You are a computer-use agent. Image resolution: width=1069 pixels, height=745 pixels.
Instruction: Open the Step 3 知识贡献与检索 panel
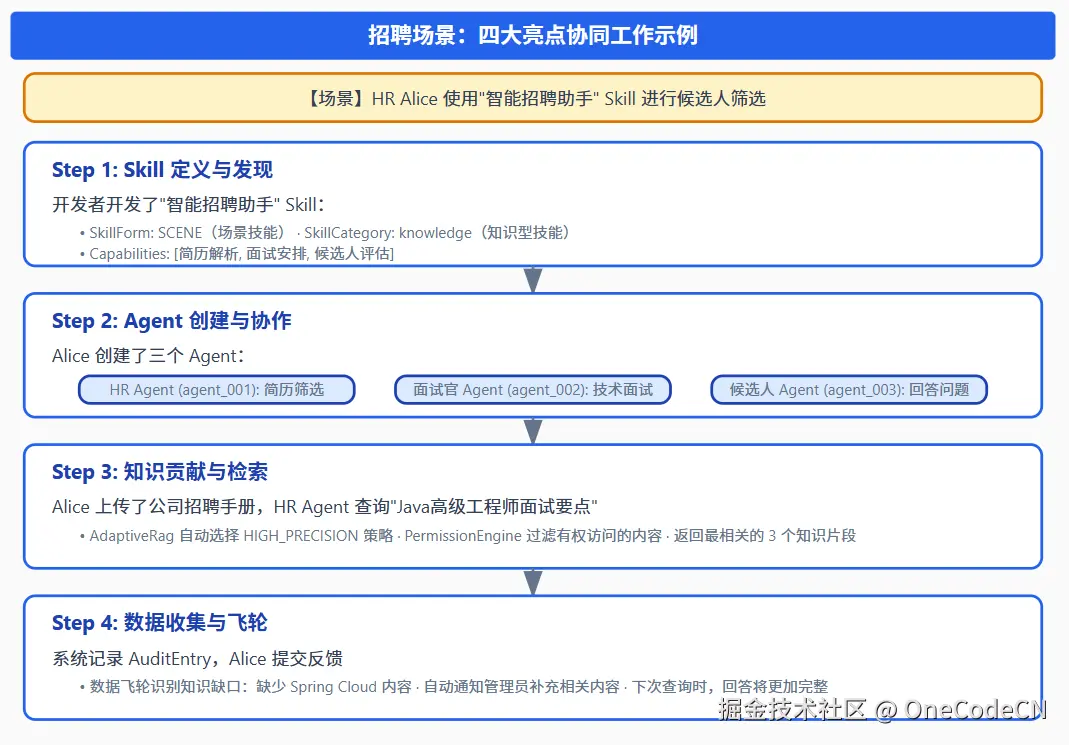(x=534, y=505)
